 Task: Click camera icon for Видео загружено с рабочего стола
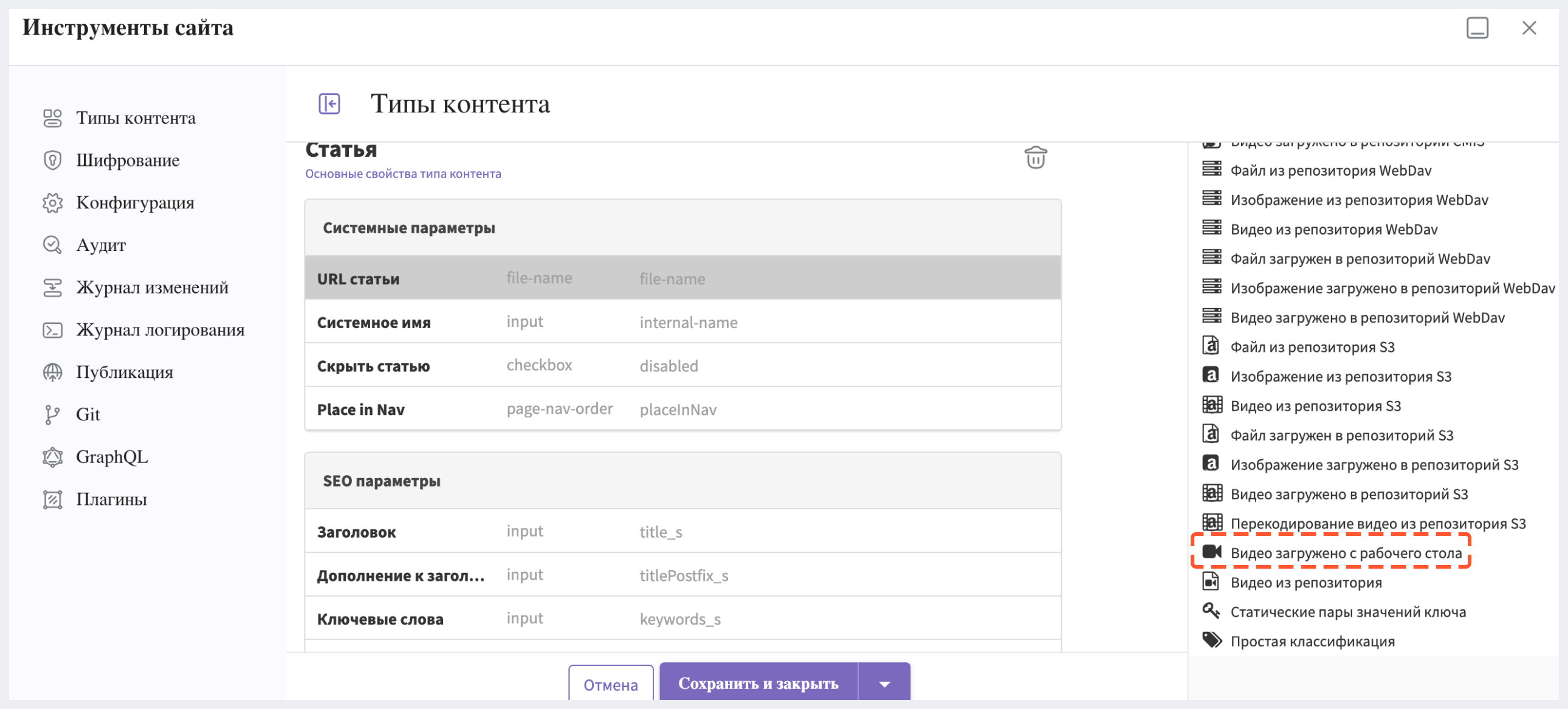pyautogui.click(x=1212, y=552)
